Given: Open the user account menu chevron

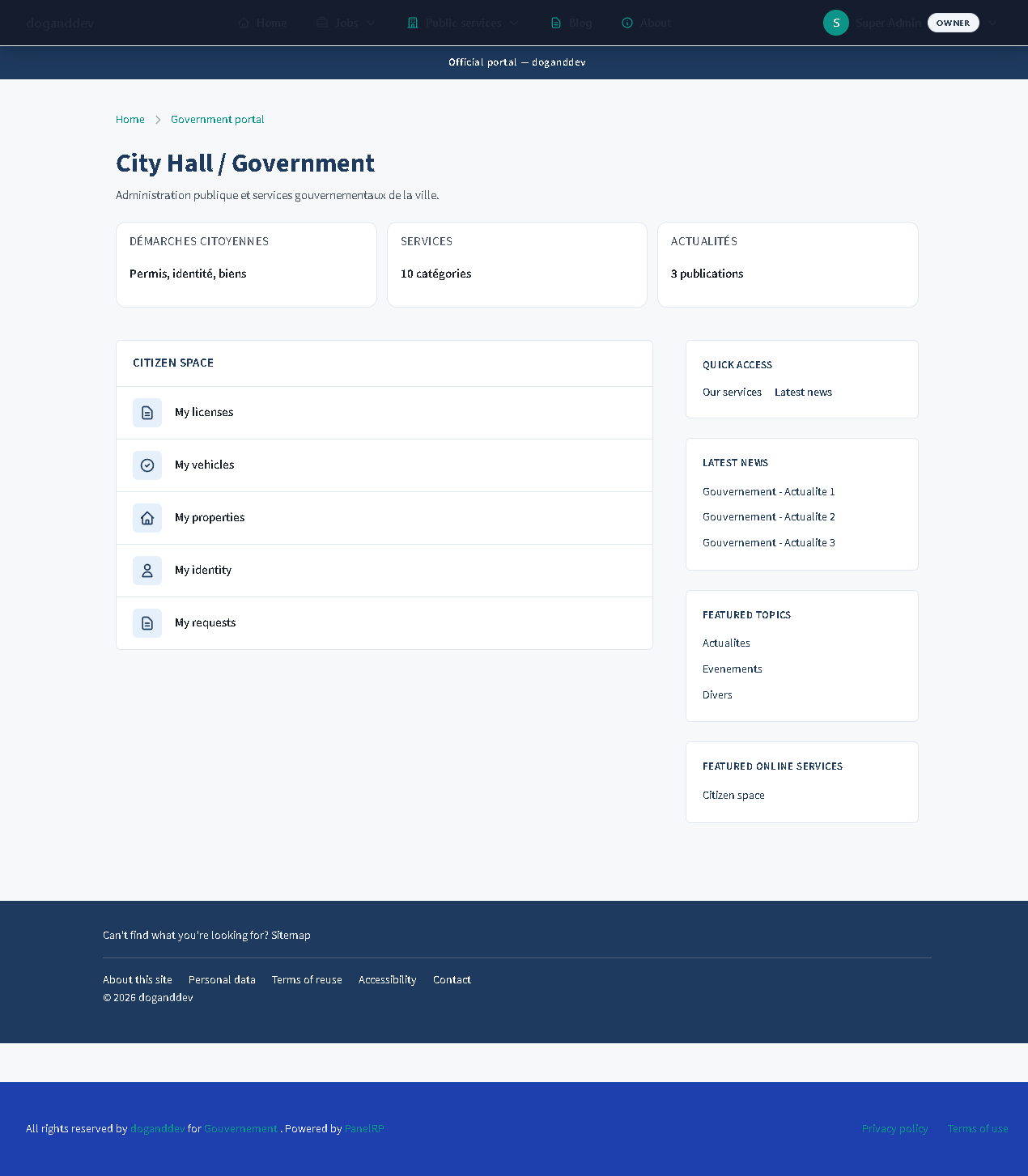Looking at the screenshot, I should [992, 23].
